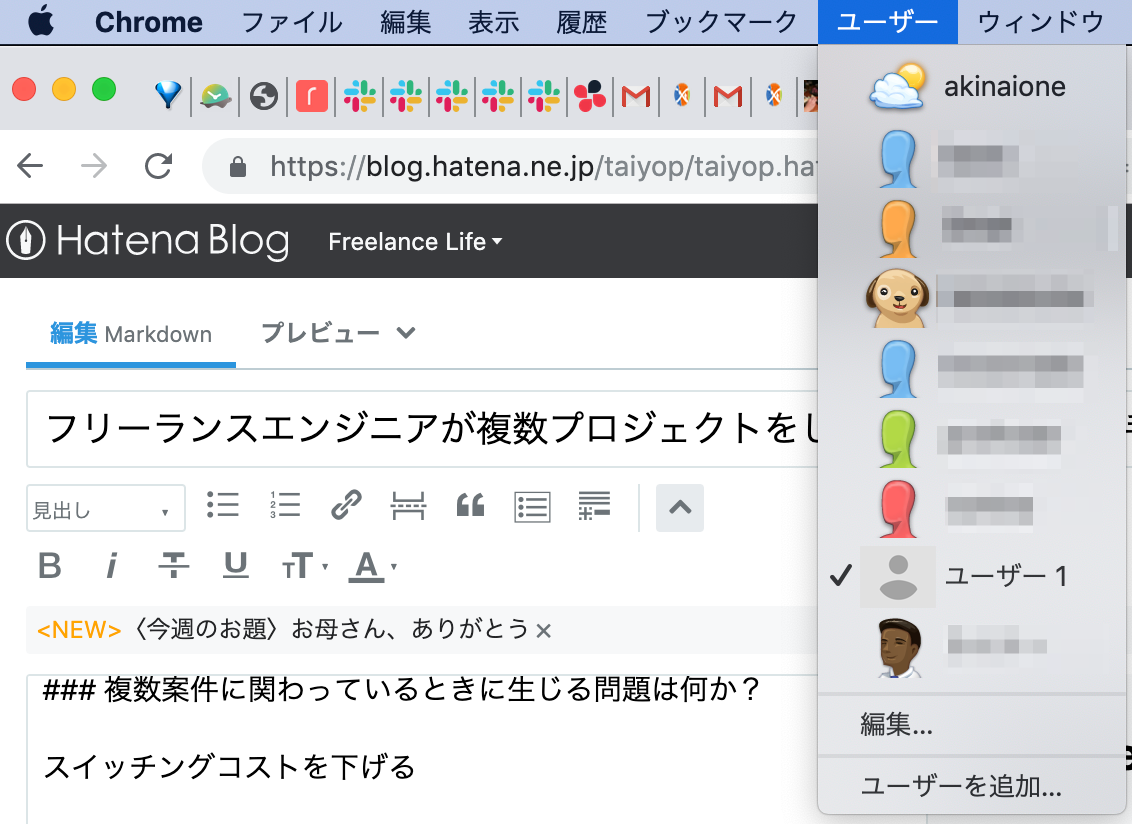
Task: Open the text color picker
Action: click(x=373, y=566)
